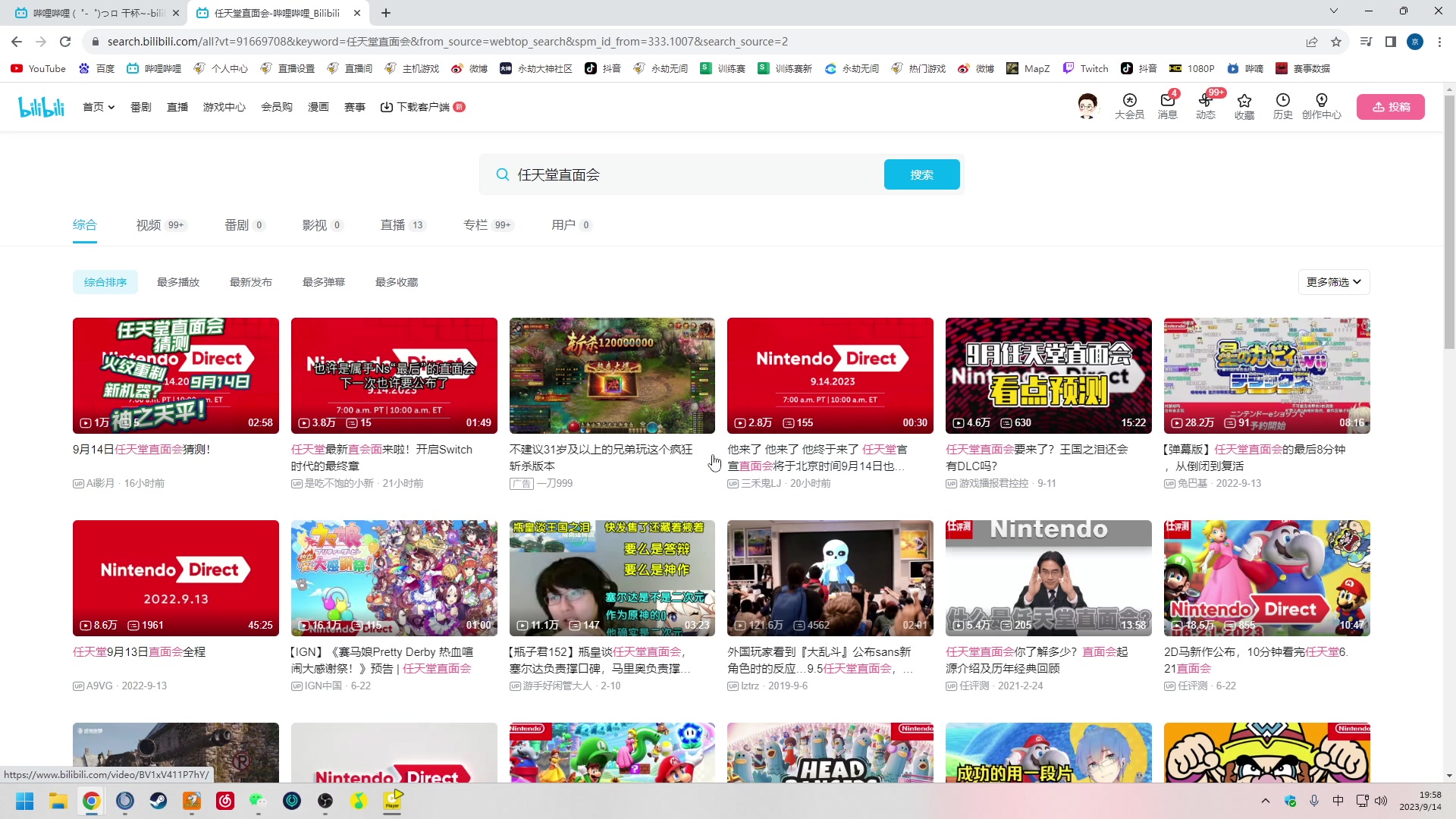Expand the 更多筛选 filter menu
The image size is (1456, 819).
pyautogui.click(x=1332, y=281)
